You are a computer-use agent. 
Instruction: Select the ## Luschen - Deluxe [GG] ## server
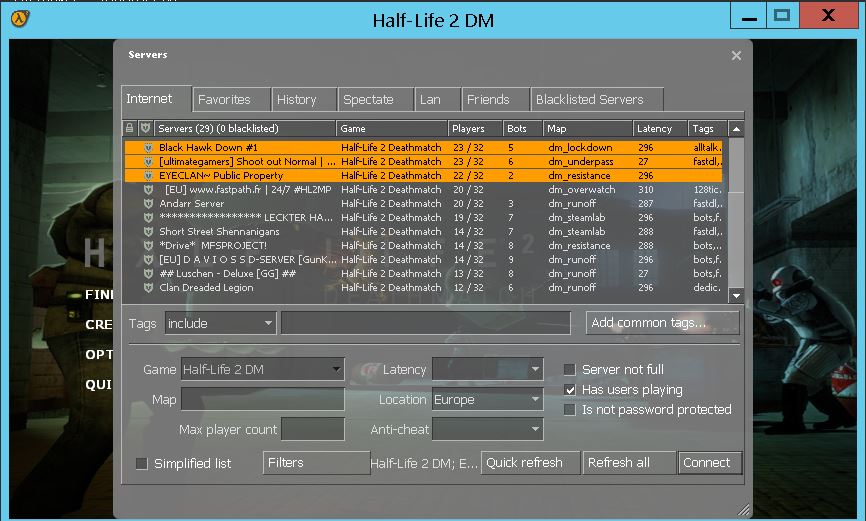[x=423, y=273]
